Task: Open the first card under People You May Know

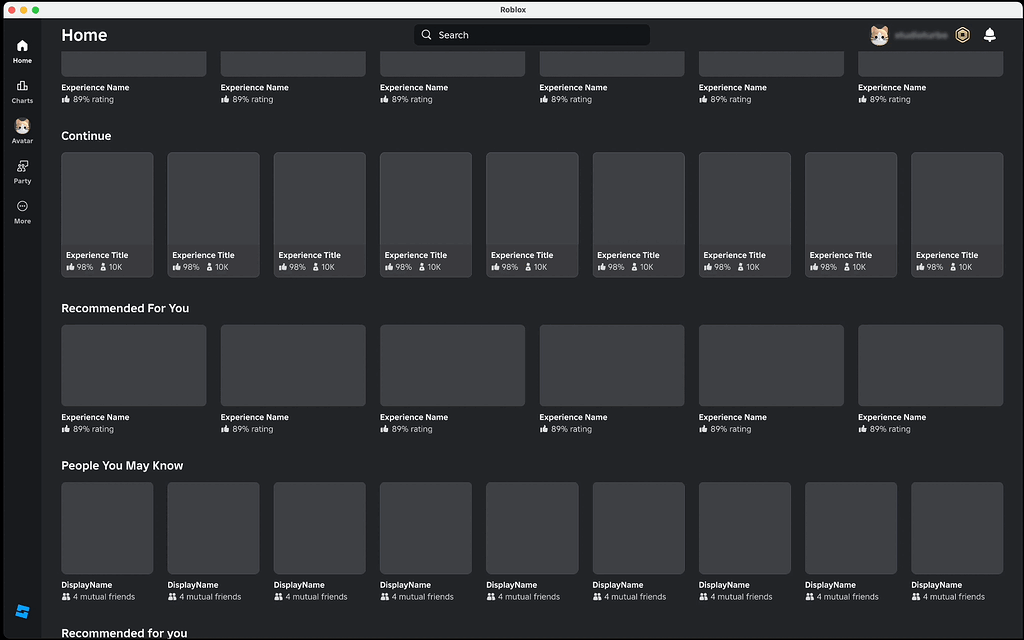Action: tap(107, 528)
